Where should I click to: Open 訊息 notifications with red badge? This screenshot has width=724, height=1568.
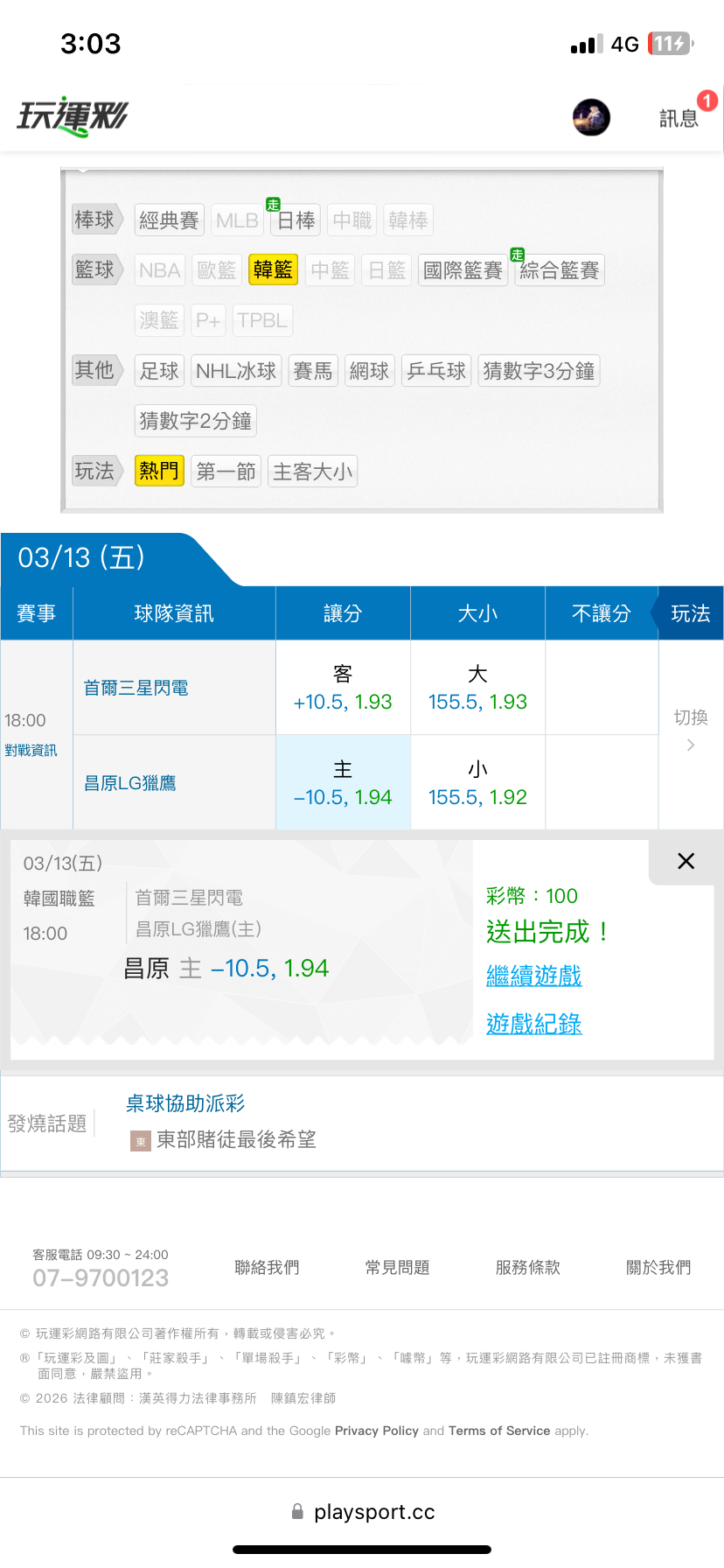(679, 117)
